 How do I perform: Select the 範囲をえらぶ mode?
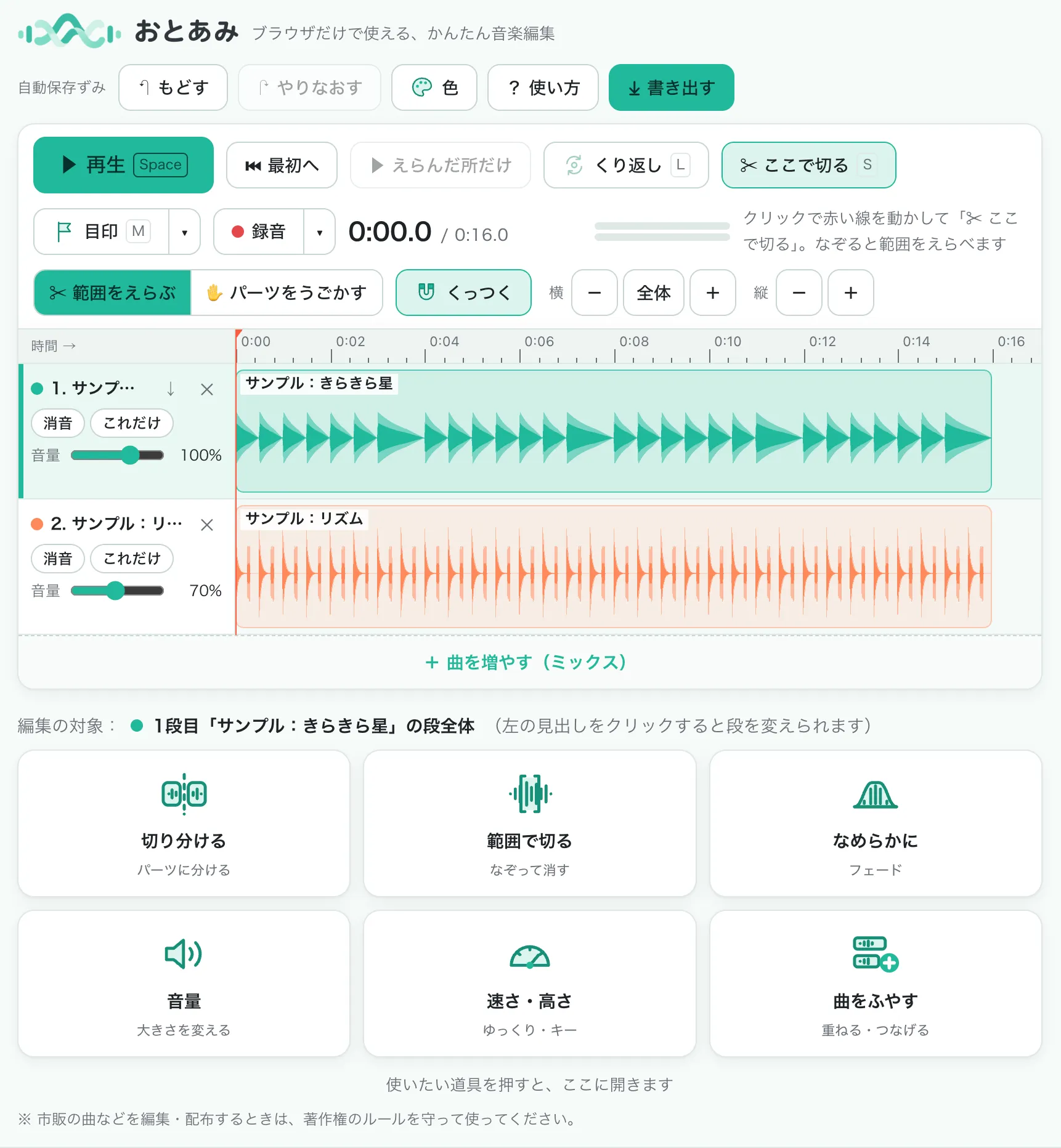(x=113, y=293)
